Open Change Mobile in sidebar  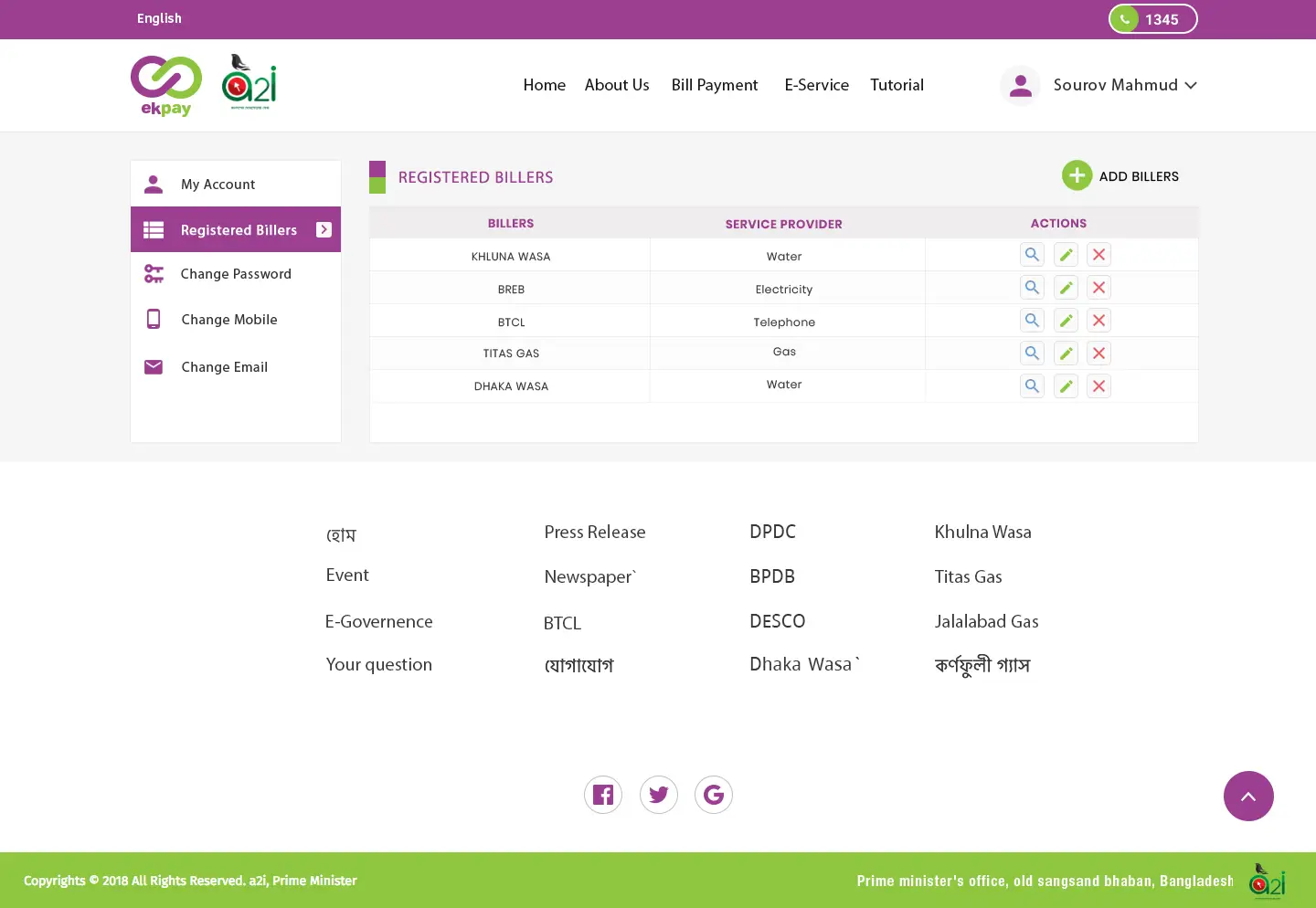(x=236, y=320)
